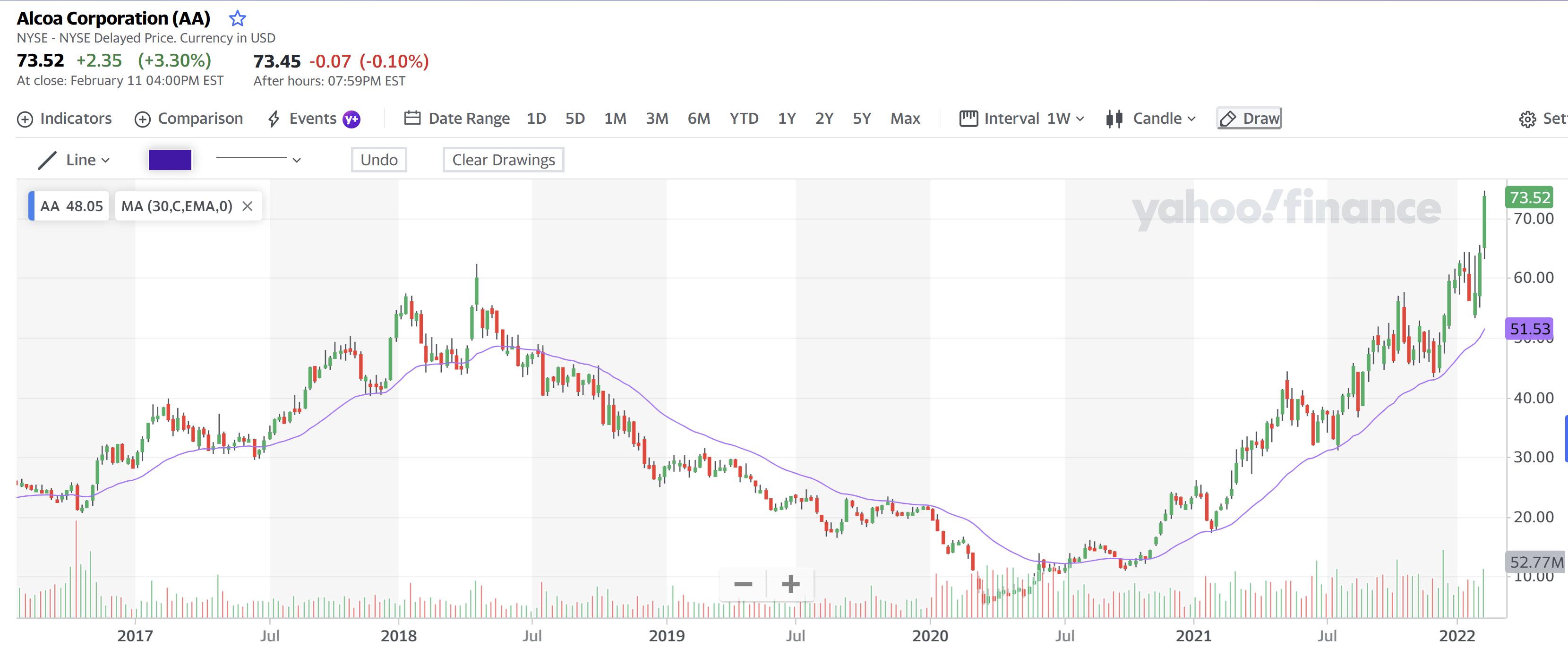Open the Indicators menu
The width and height of the screenshot is (1568, 664).
[x=64, y=119]
